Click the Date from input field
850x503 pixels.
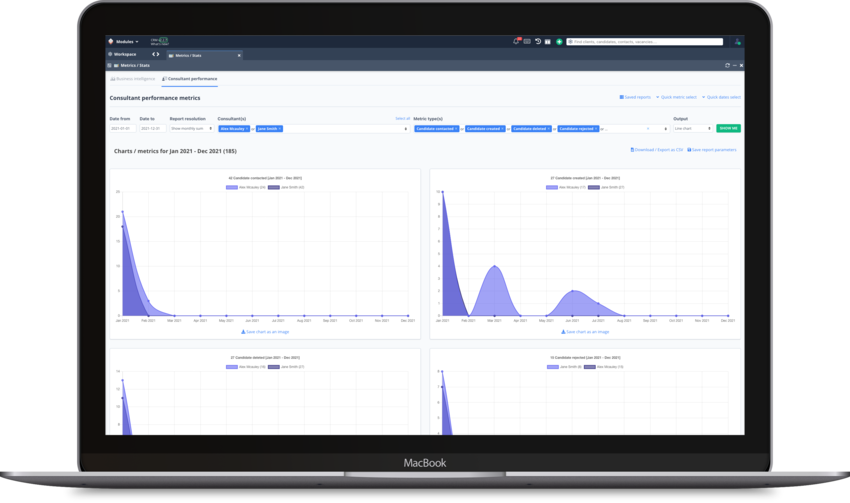tap(123, 128)
